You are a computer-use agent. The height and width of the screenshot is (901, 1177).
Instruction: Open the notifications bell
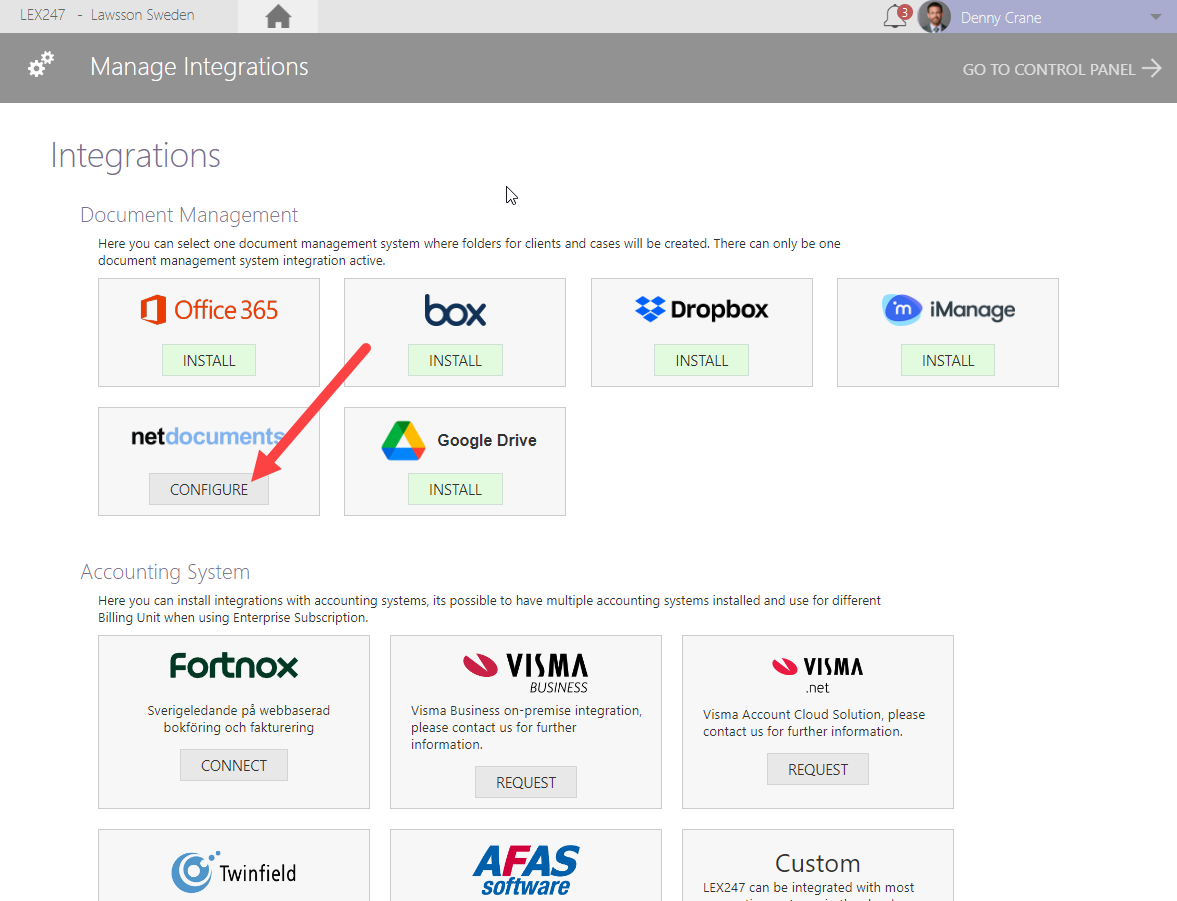[896, 17]
